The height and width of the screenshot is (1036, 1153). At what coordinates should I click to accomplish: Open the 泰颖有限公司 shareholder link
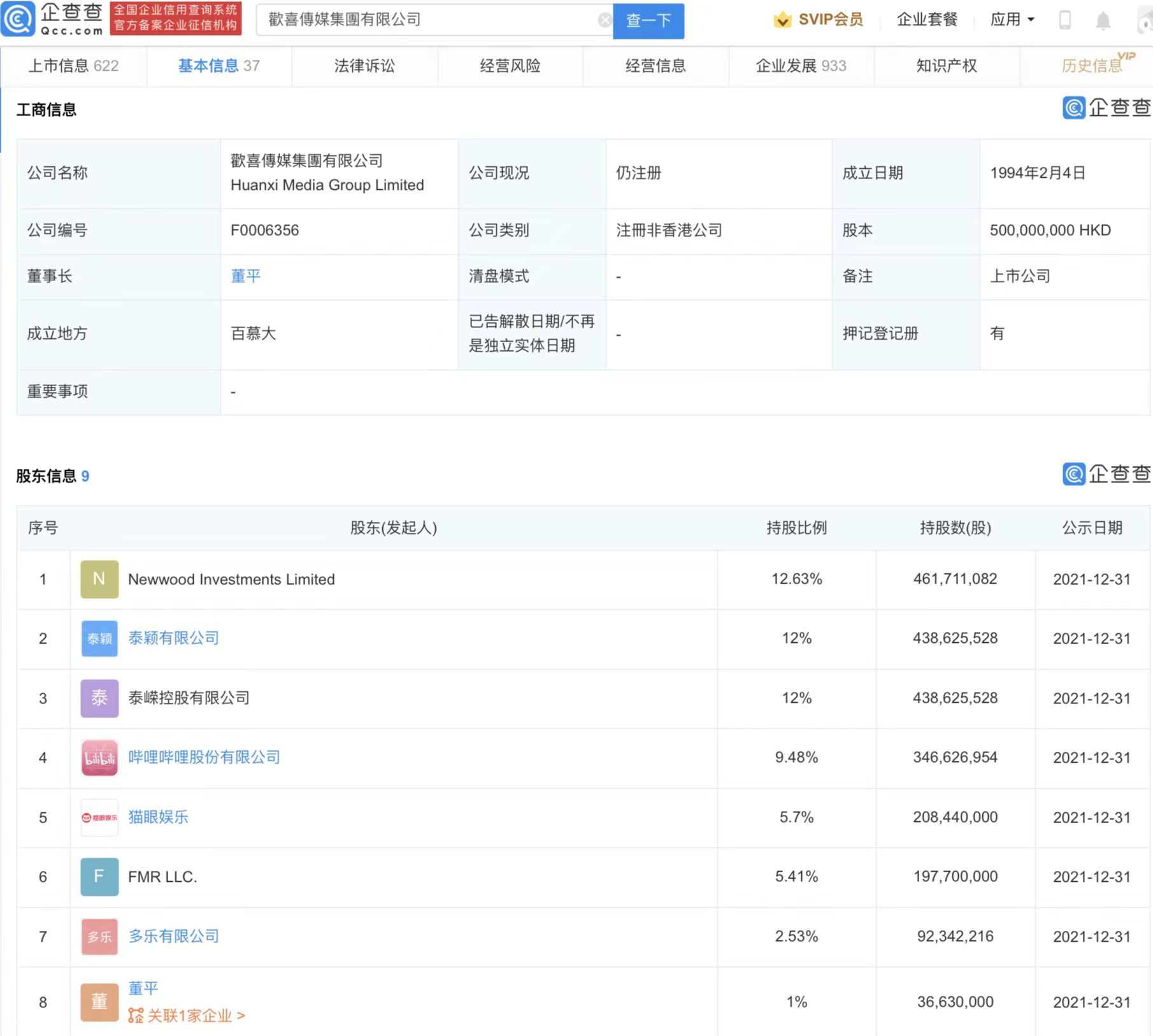pos(173,638)
